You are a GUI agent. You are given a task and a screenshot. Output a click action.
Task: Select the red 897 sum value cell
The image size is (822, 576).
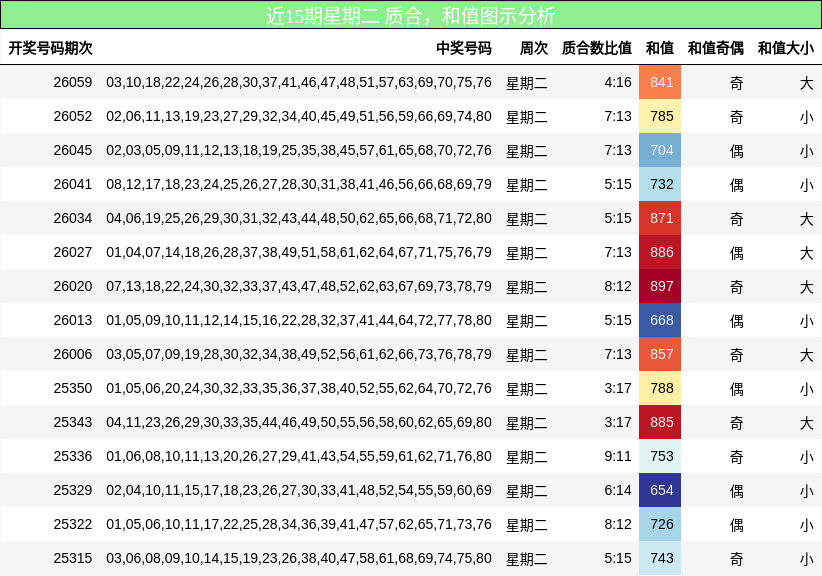(659, 285)
